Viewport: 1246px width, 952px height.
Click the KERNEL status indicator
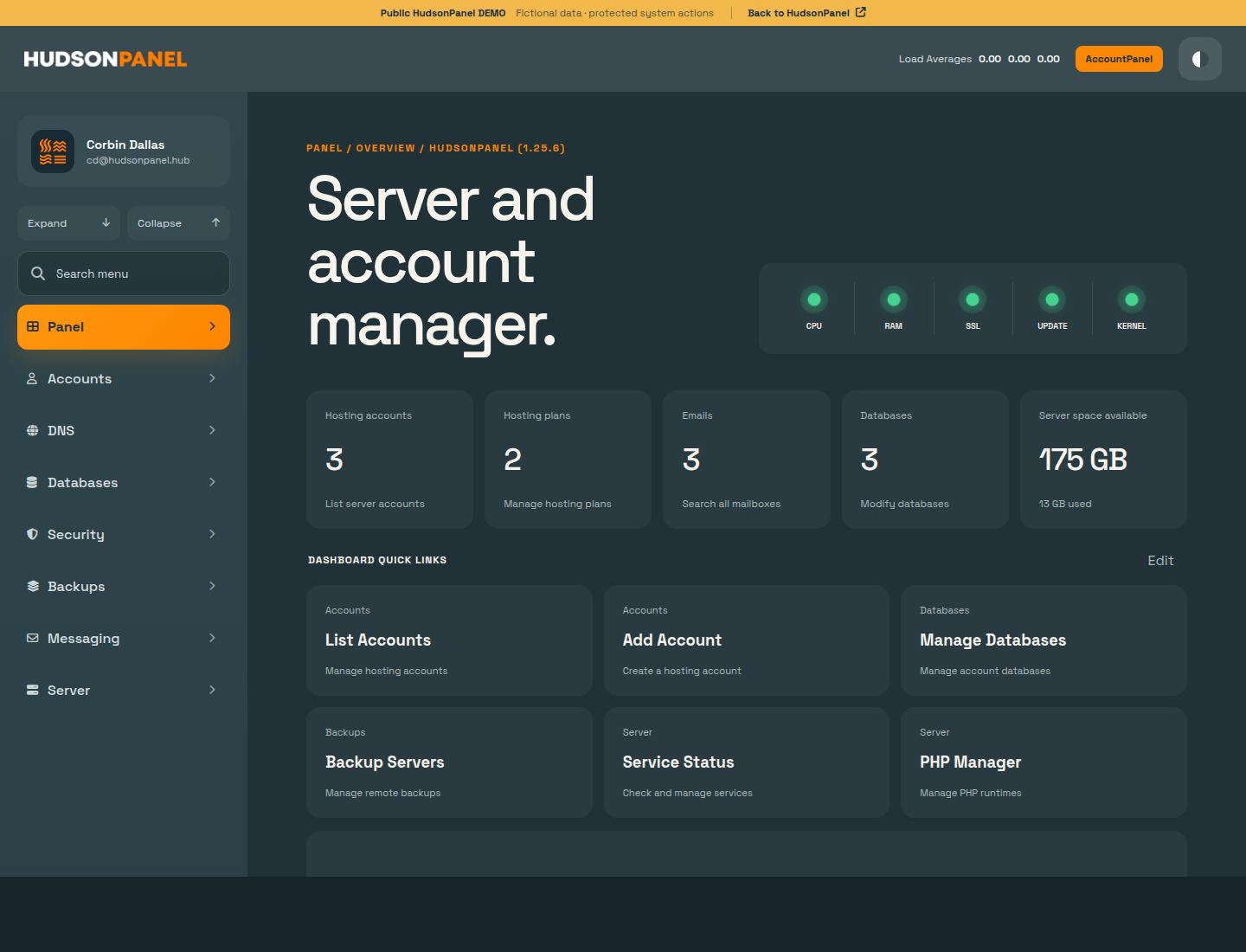1132,299
